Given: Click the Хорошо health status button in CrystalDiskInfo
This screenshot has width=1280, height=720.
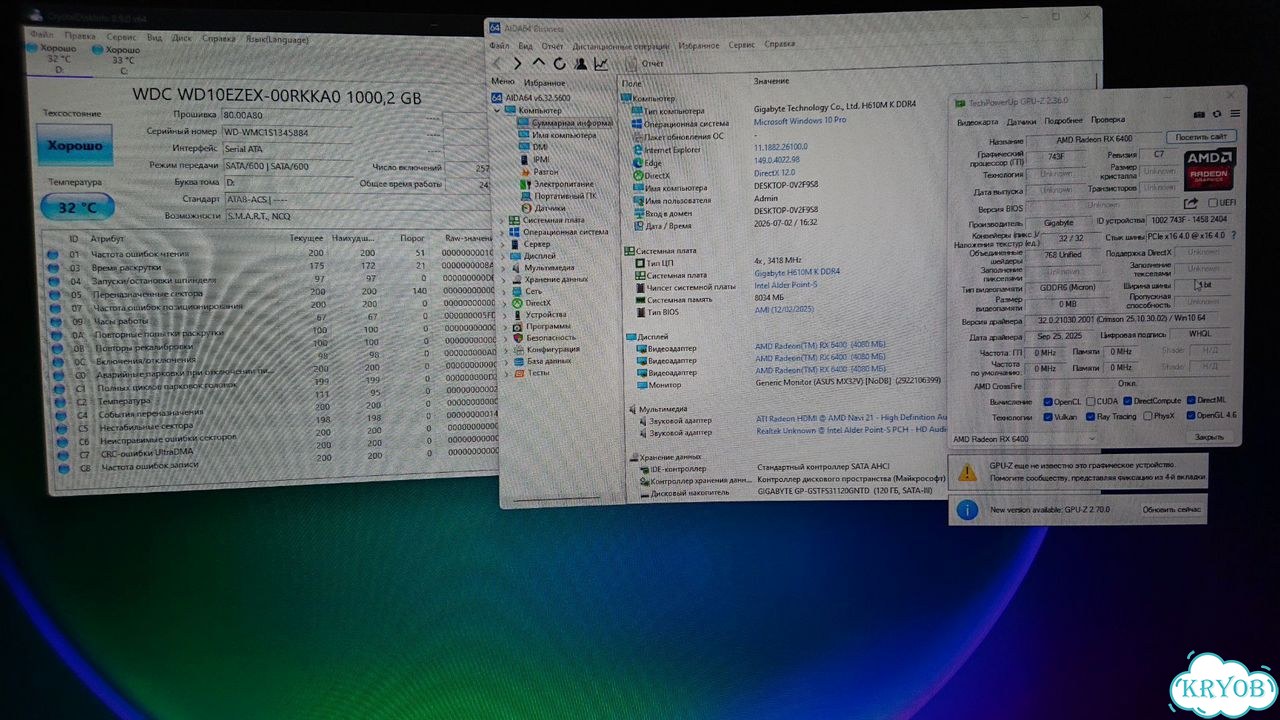Looking at the screenshot, I should tap(74, 146).
